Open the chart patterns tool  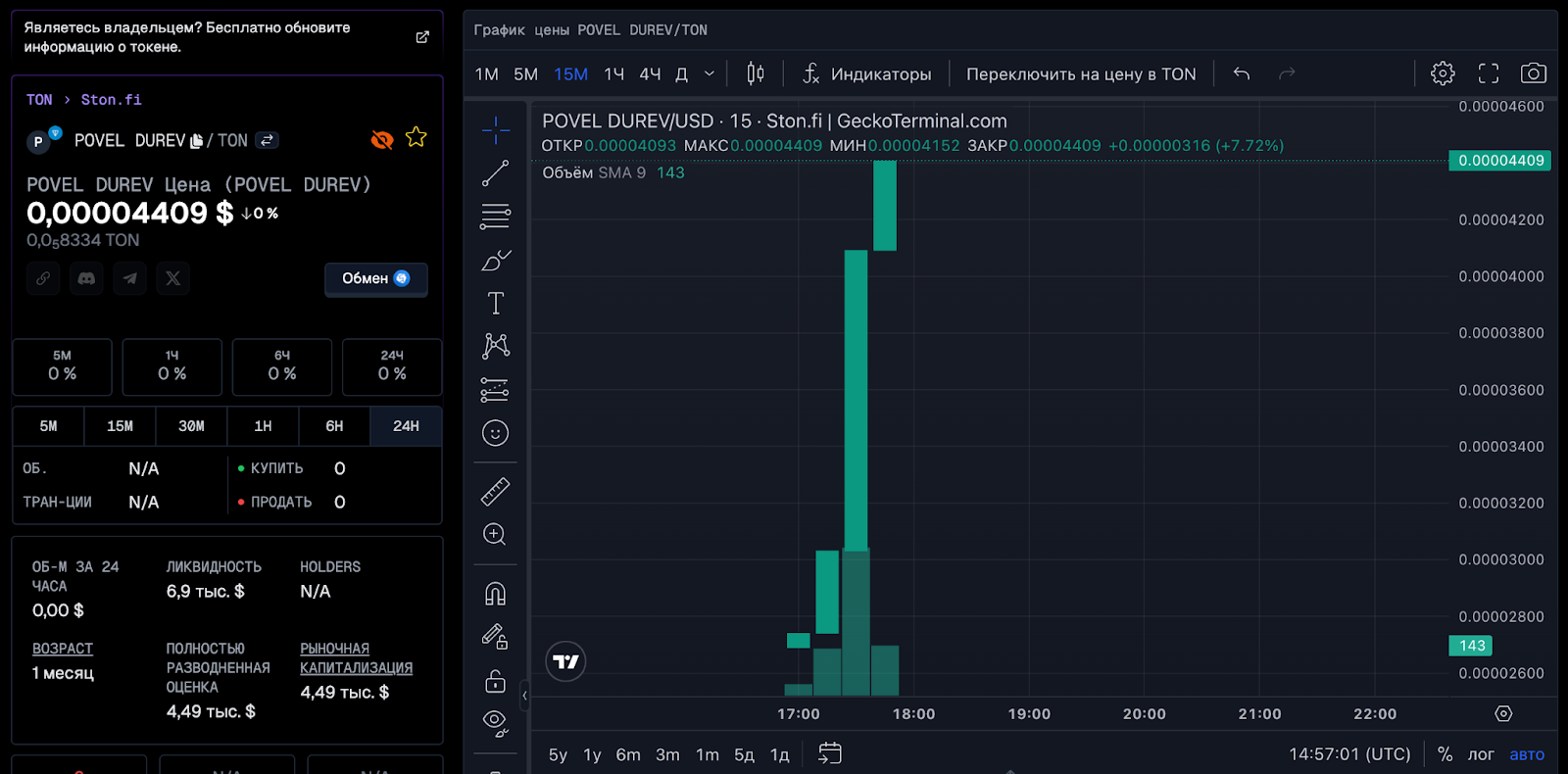tap(496, 346)
